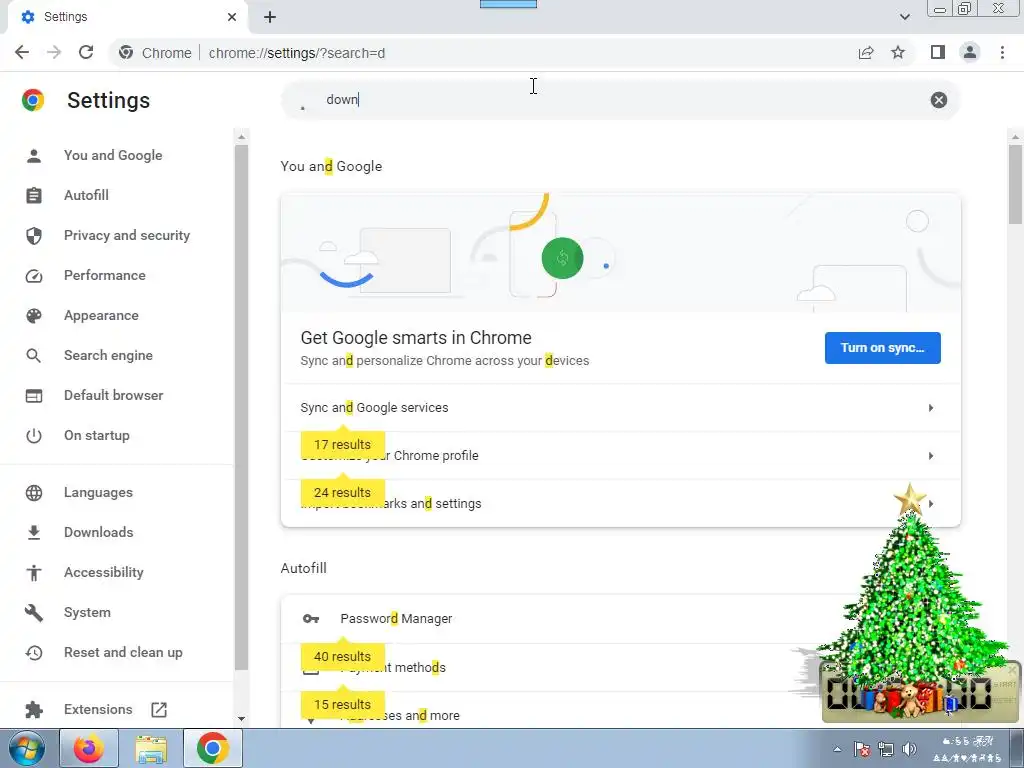Open Import bookmarks and settings row
The height and width of the screenshot is (768, 1024).
(x=620, y=504)
